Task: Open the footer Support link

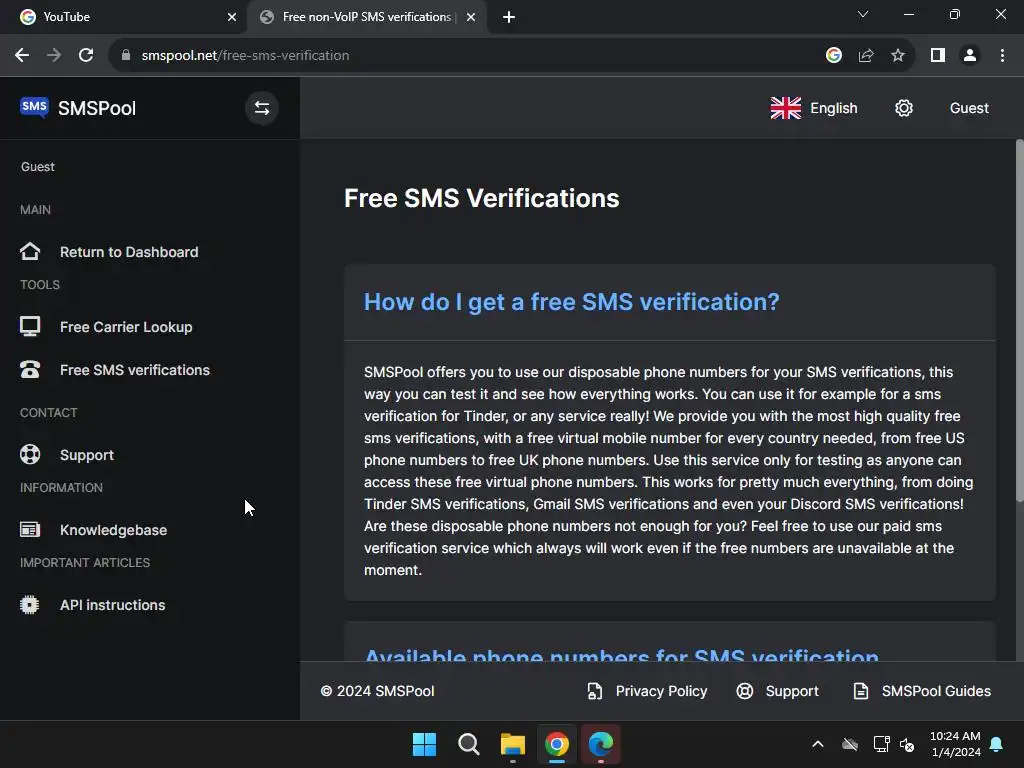Action: (x=792, y=691)
